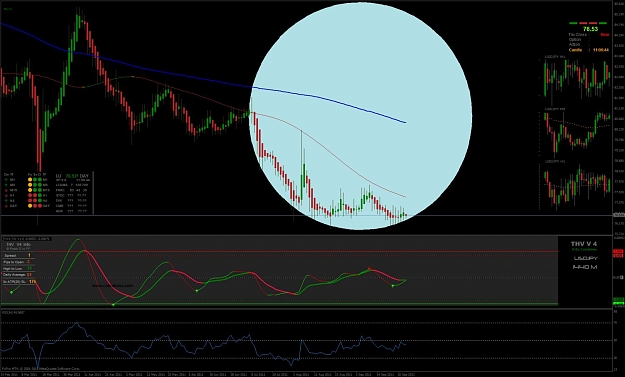Click the yellow signal dot in DAY row
Viewport: 625px width, 377px height.
[x=30, y=206]
